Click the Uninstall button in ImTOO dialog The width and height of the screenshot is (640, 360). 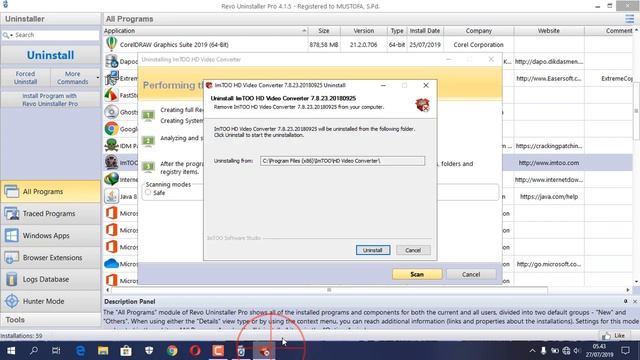point(373,250)
